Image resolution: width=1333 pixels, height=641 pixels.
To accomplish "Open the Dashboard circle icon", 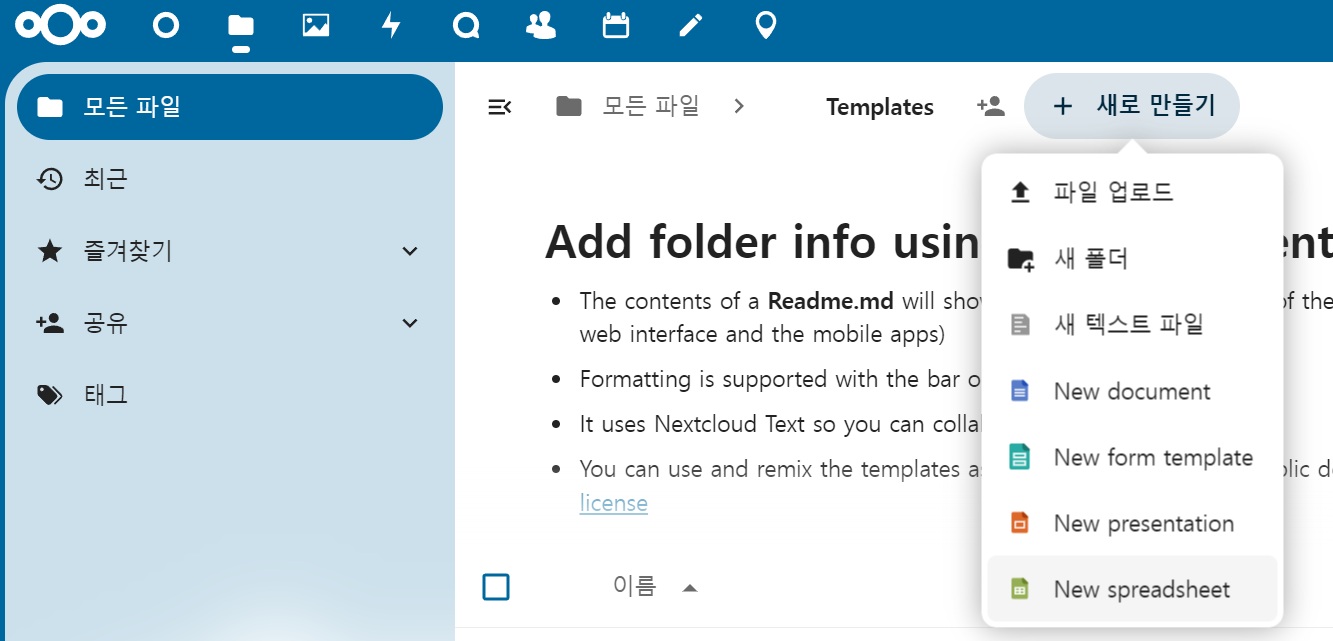I will (x=166, y=26).
